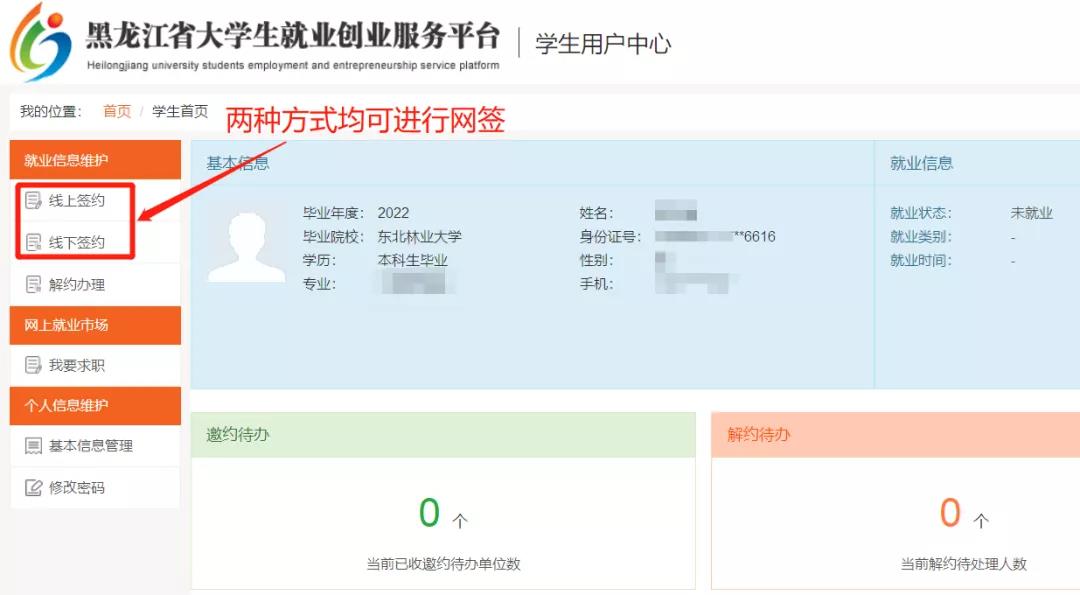Open the 基本信息管理 icon in sidebar
This screenshot has height=595, width=1080.
[34, 446]
